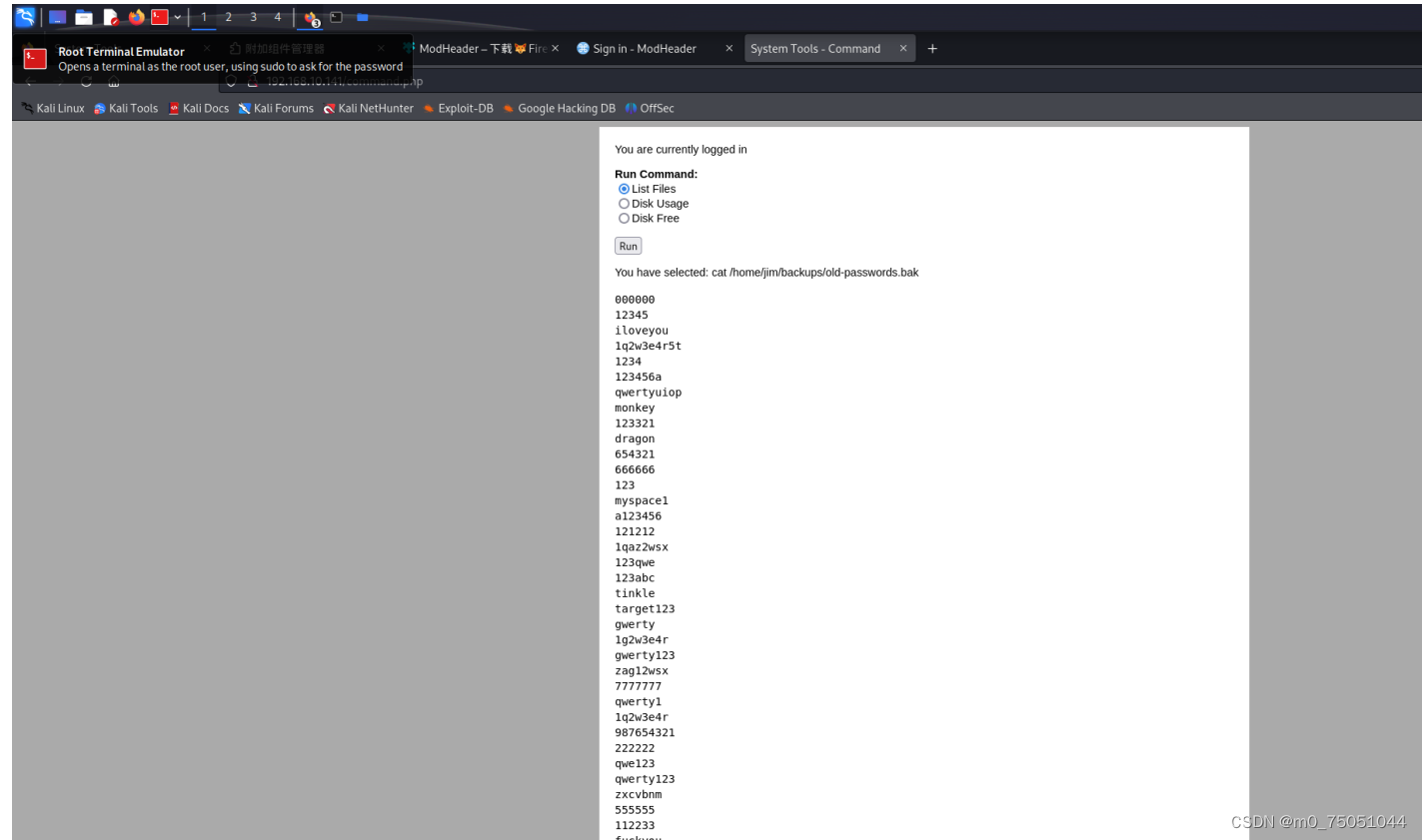The image size is (1422, 840).
Task: Reload the current page in Firefox
Action: (86, 83)
